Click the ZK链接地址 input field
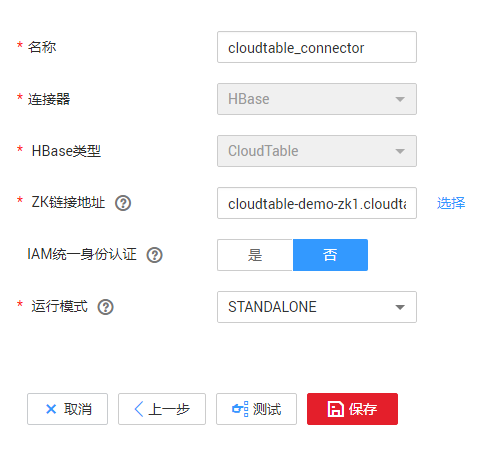This screenshot has width=487, height=451. 317,203
